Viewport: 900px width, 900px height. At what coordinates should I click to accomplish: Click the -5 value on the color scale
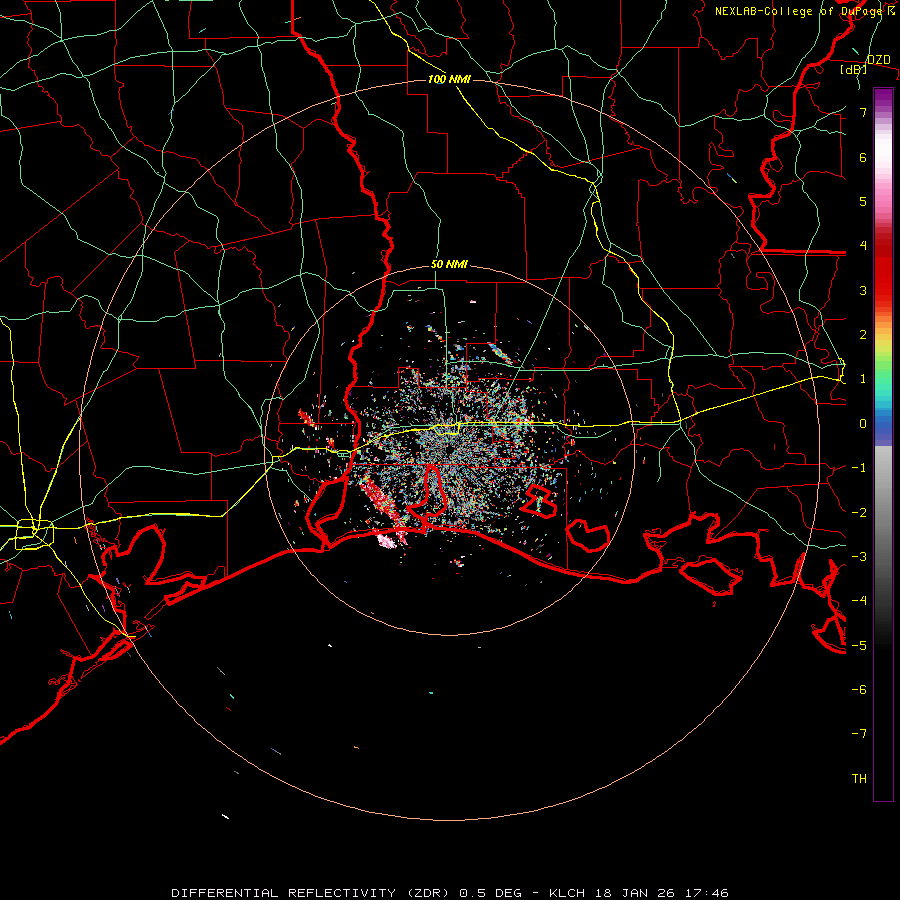pyautogui.click(x=859, y=646)
